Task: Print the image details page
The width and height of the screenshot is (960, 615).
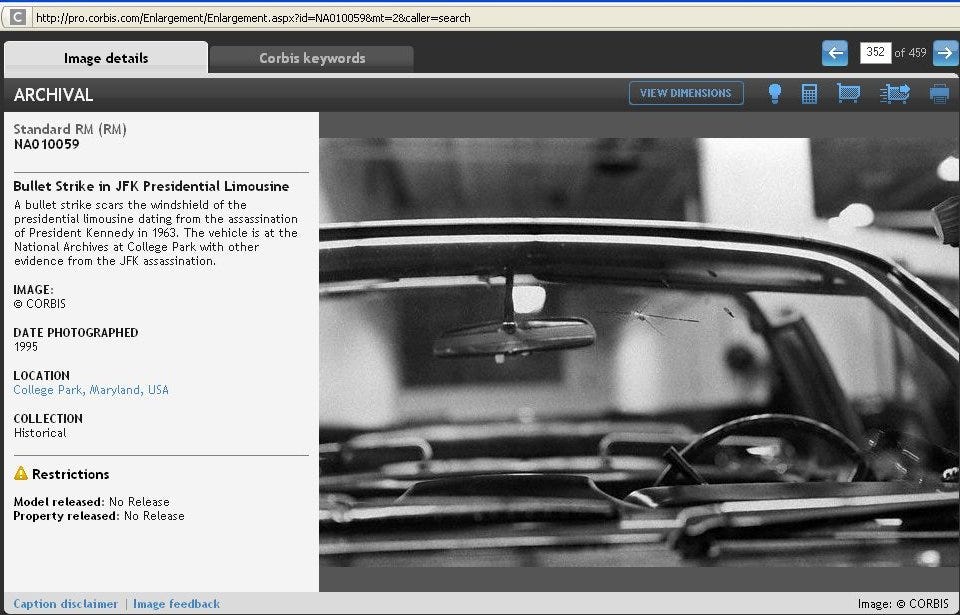Action: 939,94
